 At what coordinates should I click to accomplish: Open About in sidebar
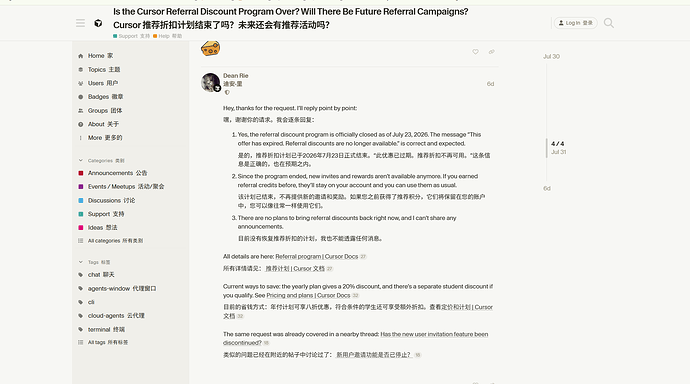tap(131, 124)
